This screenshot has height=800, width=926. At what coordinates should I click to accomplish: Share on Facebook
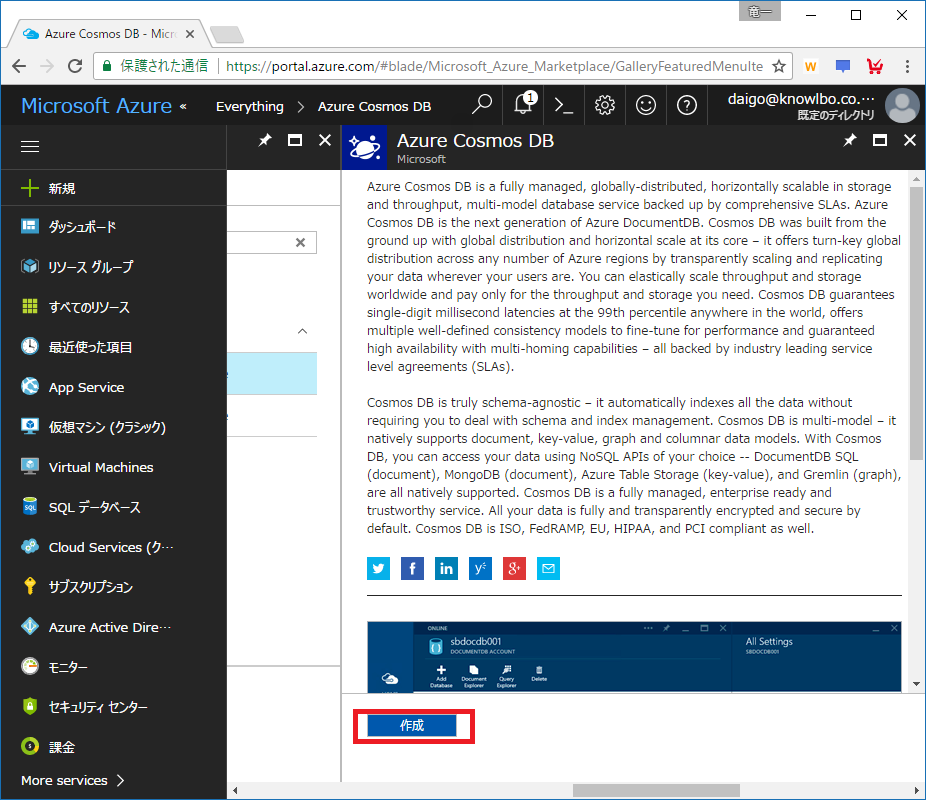[x=412, y=569]
